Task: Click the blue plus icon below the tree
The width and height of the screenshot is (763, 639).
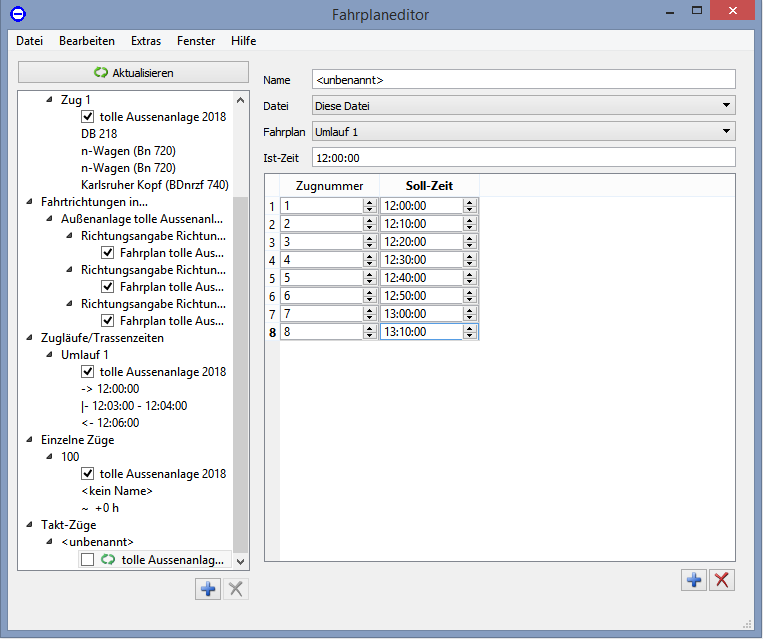Action: tap(208, 589)
